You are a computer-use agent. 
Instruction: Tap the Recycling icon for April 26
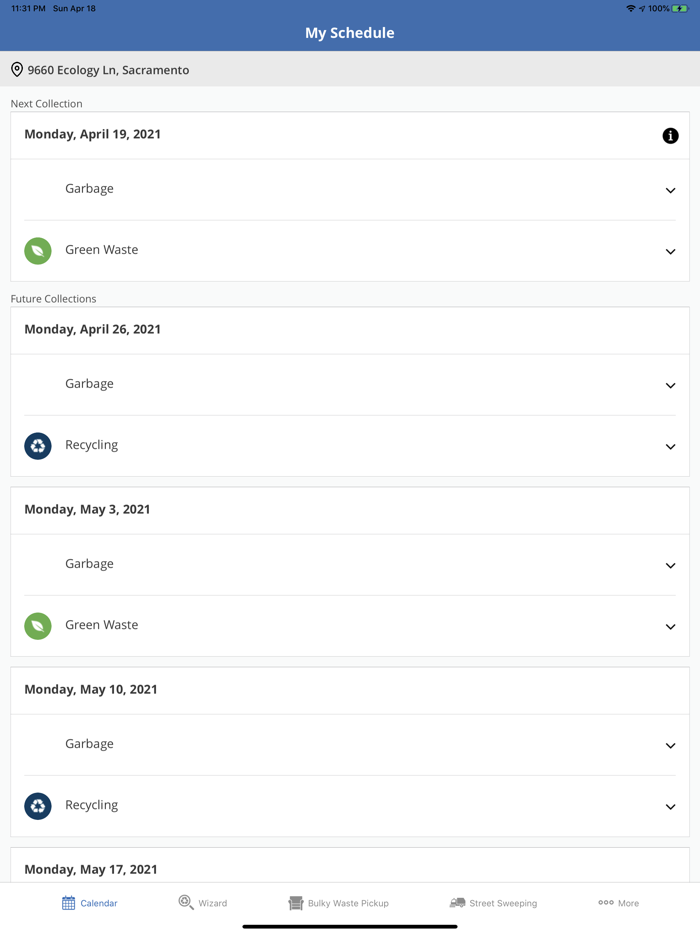pyautogui.click(x=38, y=446)
